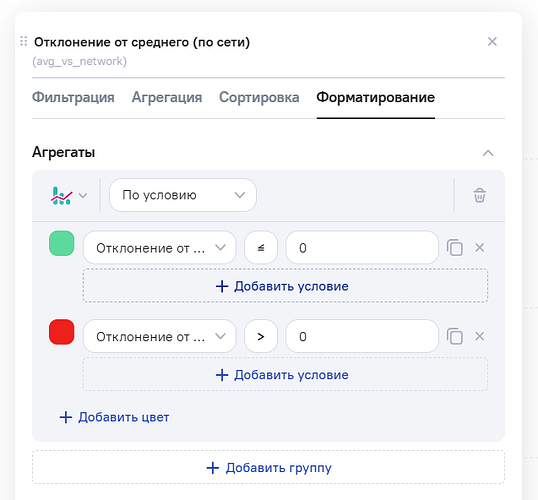Click the drag handle beside the panel title
This screenshot has height=500, width=538.
[23, 42]
